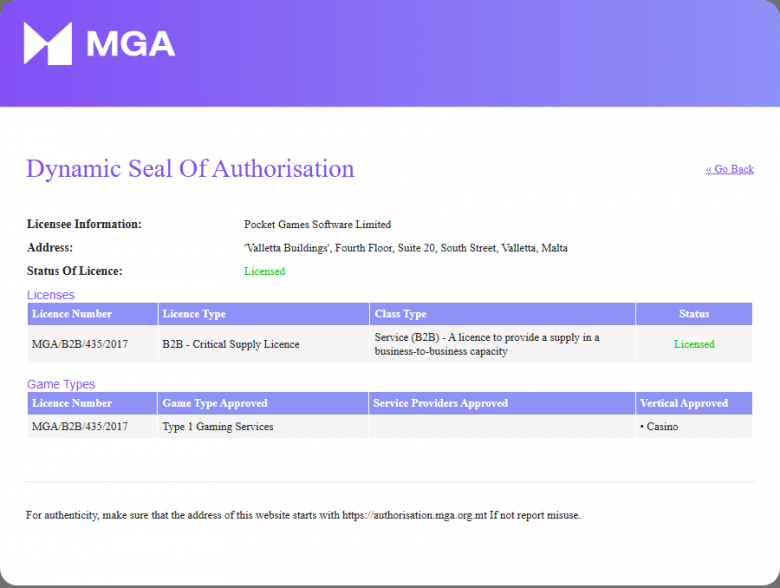This screenshot has height=588, width=780.
Task: Click the Game Type Approved column header
Action: pyautogui.click(x=263, y=403)
